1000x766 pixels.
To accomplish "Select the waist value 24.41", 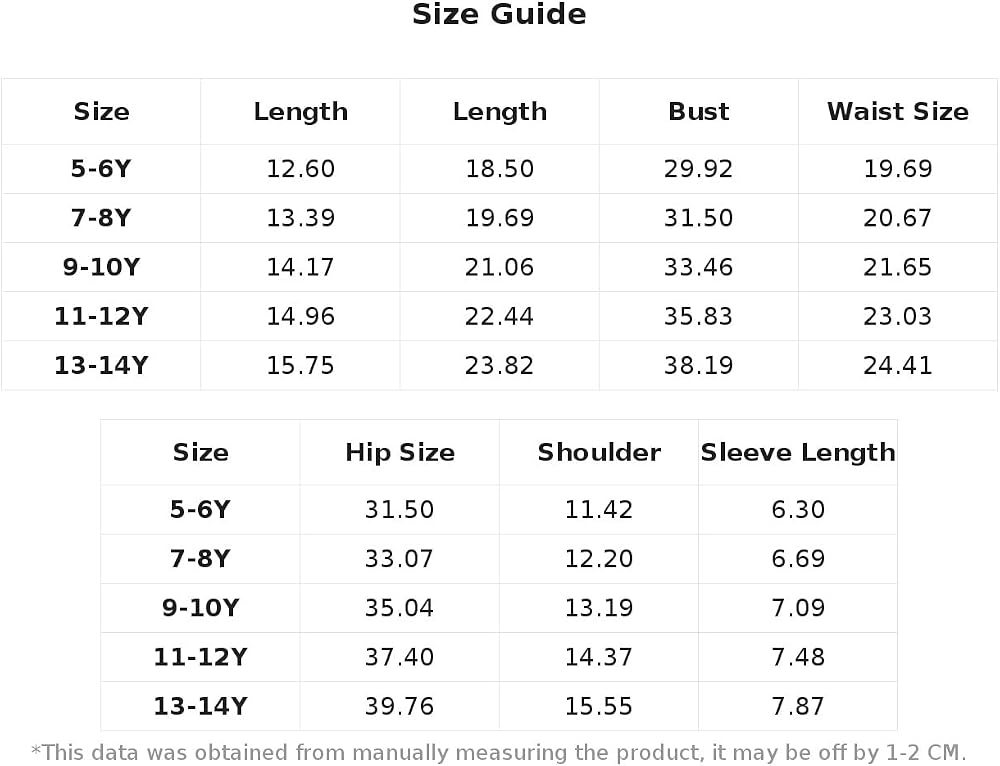I will click(x=898, y=365).
